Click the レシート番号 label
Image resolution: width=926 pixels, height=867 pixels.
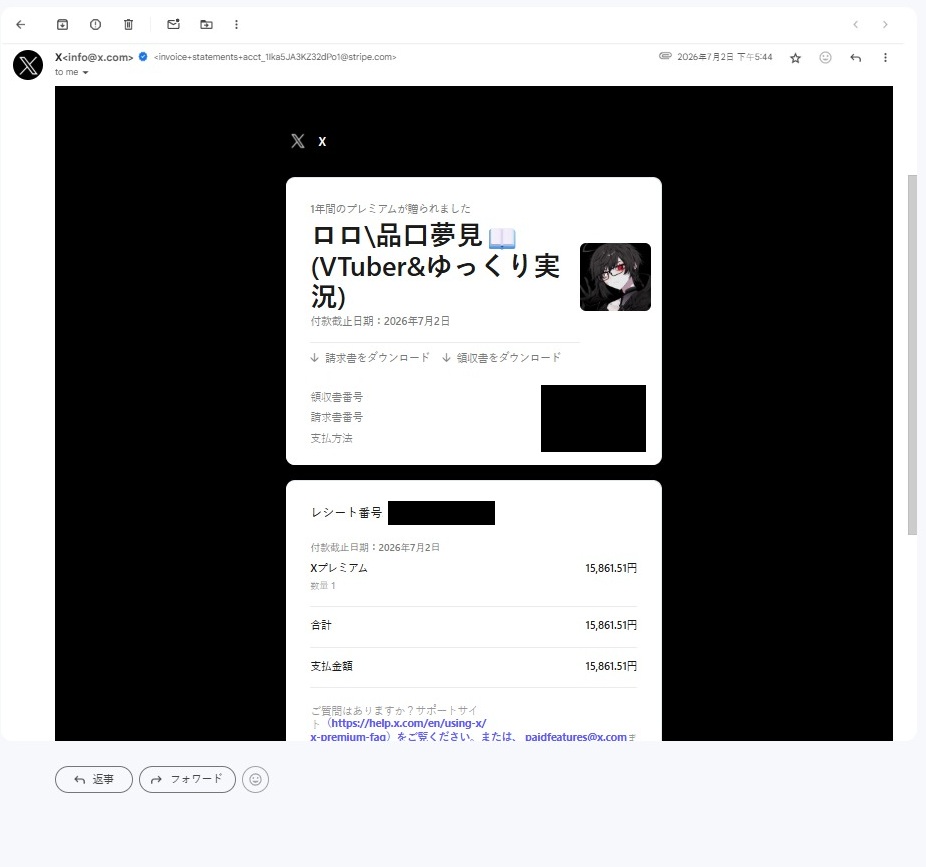(346, 513)
